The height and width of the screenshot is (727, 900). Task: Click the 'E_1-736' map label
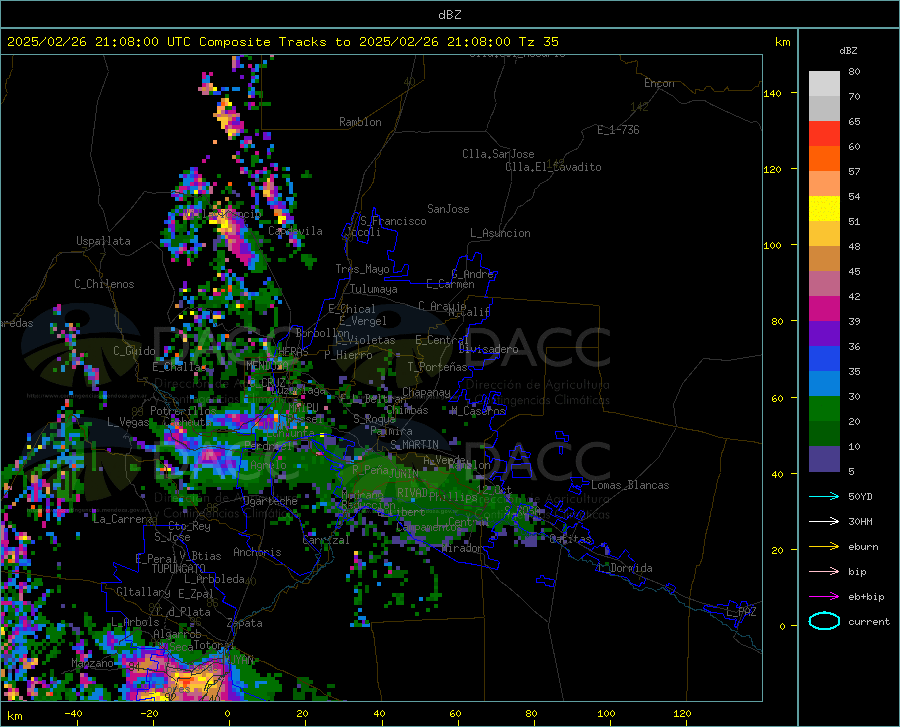618,130
